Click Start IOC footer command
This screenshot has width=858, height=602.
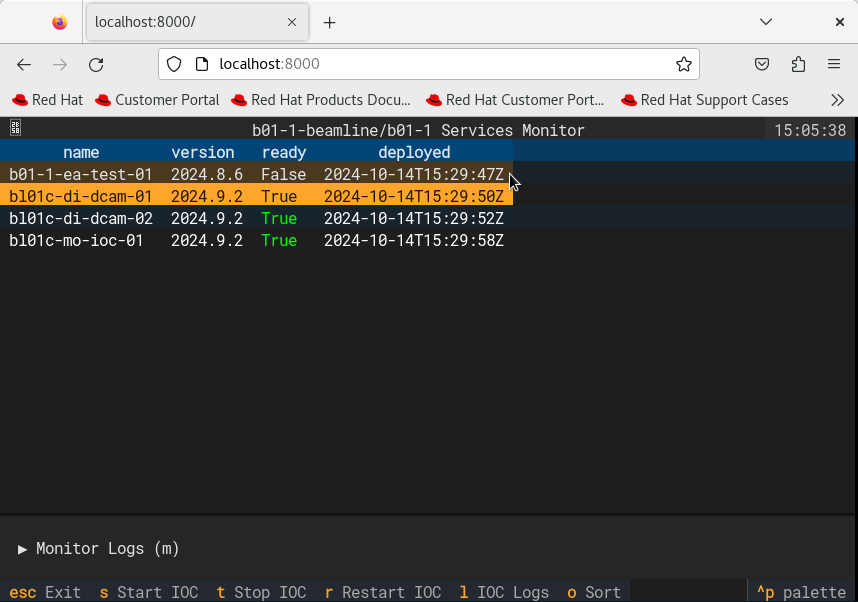[149, 592]
